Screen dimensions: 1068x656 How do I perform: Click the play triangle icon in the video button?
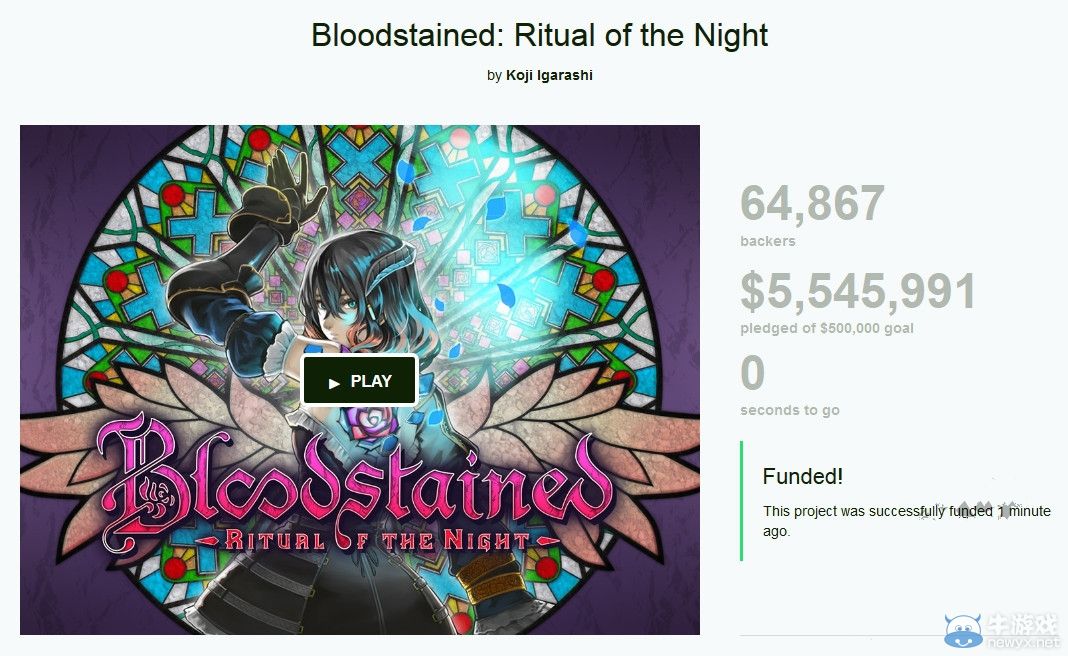point(334,383)
